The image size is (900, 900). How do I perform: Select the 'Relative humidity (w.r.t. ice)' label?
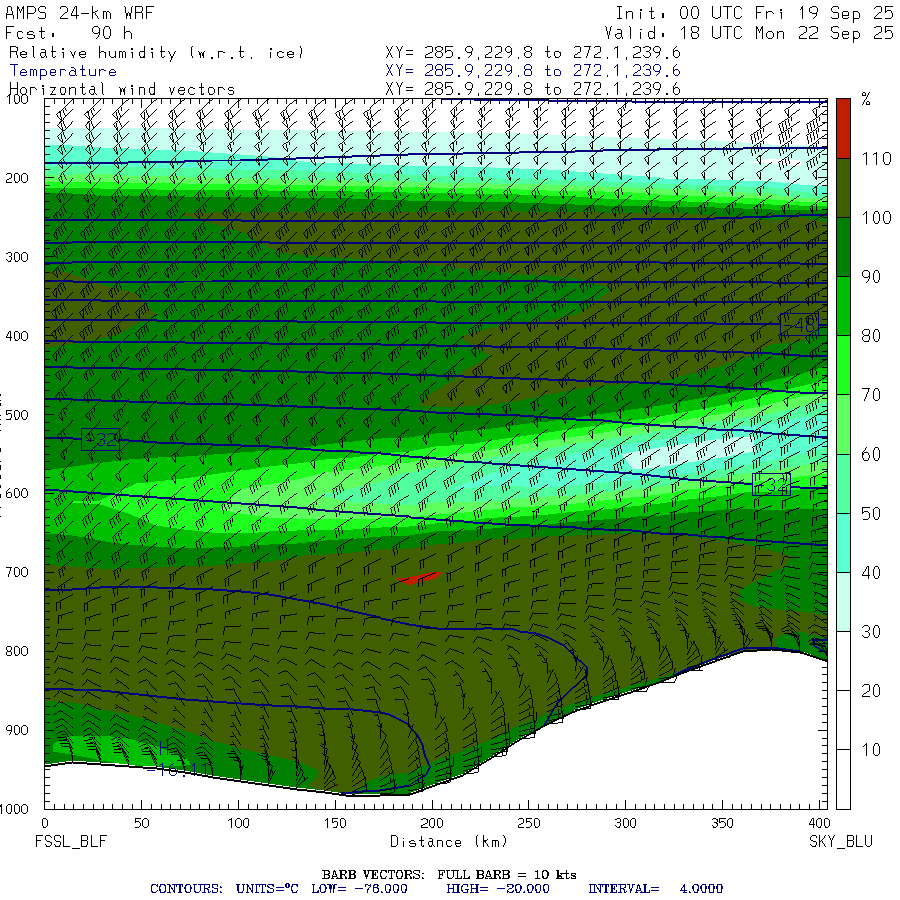(x=156, y=53)
